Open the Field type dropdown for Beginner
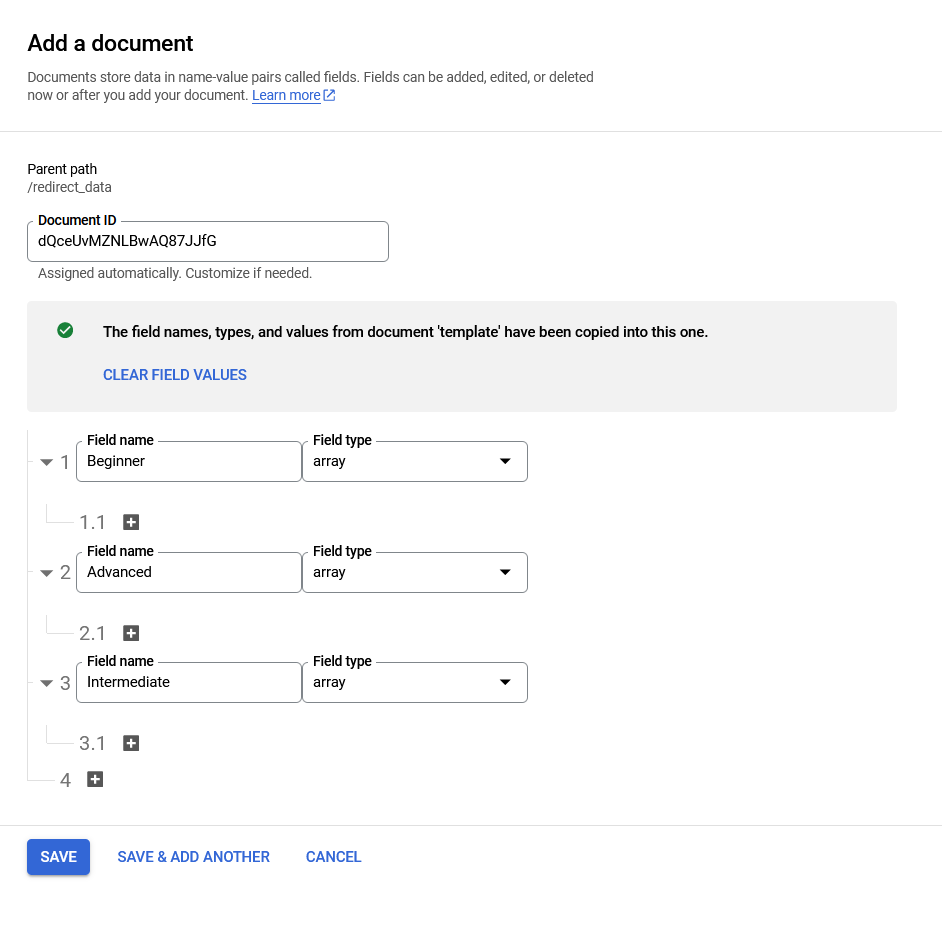The image size is (942, 936). 414,461
